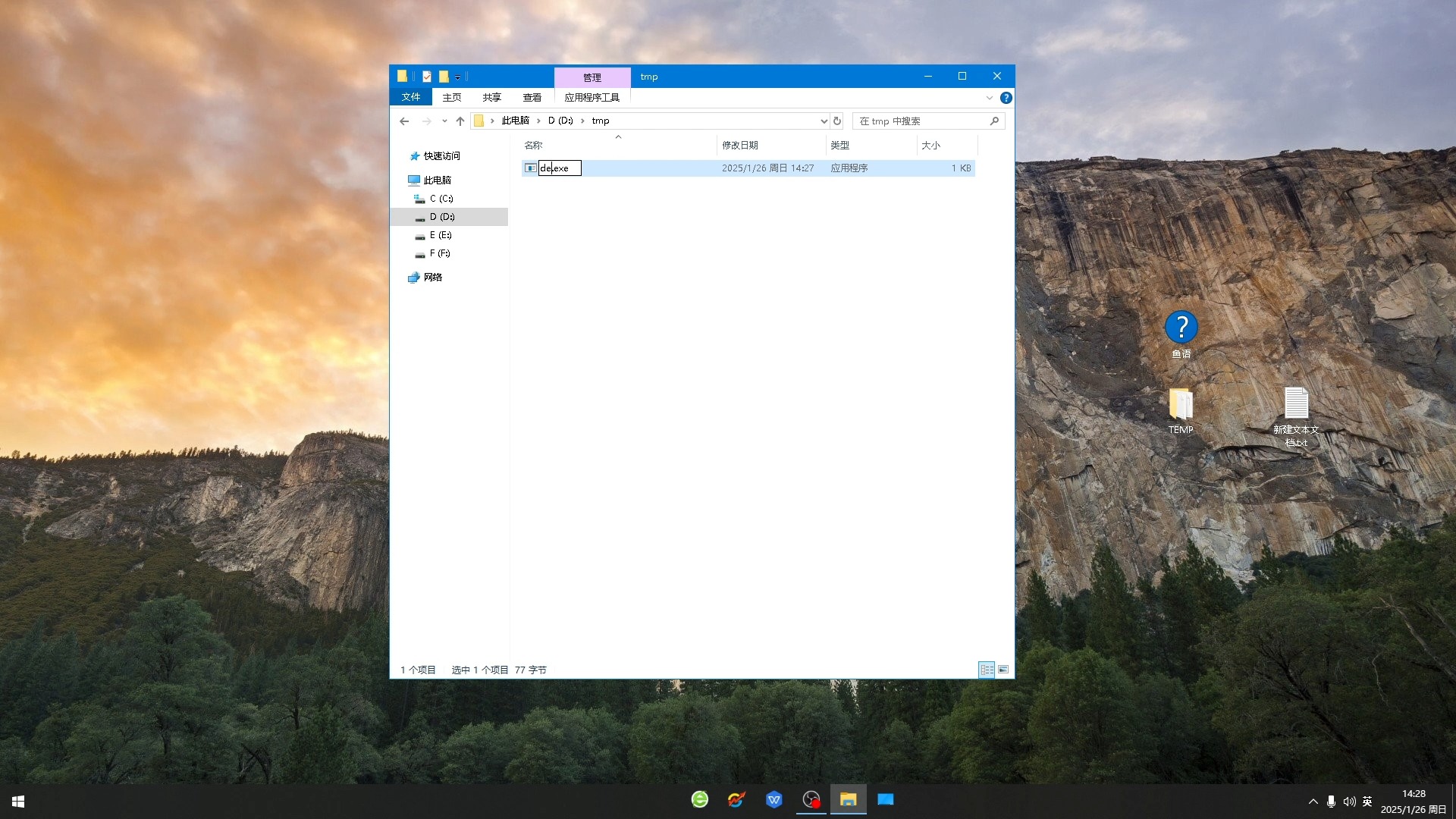Go up one level with the up arrow
This screenshot has height=819, width=1456.
[460, 121]
